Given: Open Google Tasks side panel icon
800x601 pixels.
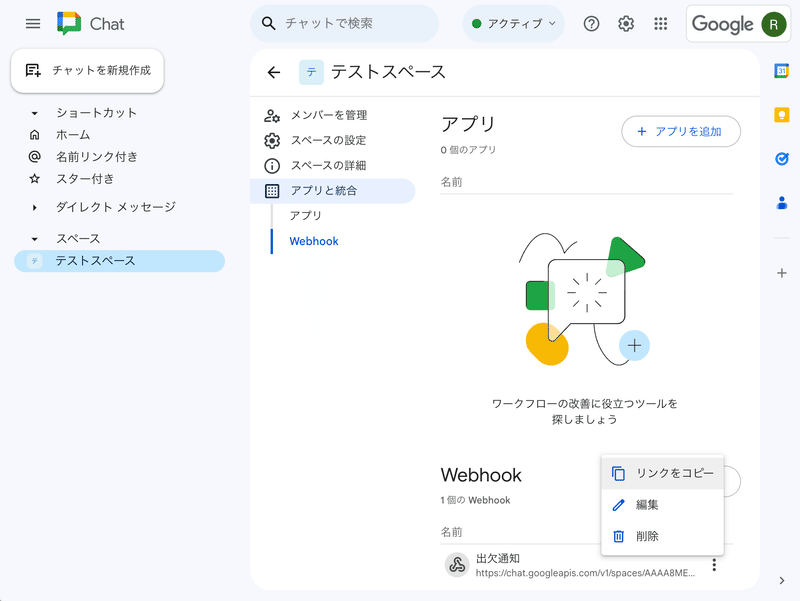Looking at the screenshot, I should 782,159.
